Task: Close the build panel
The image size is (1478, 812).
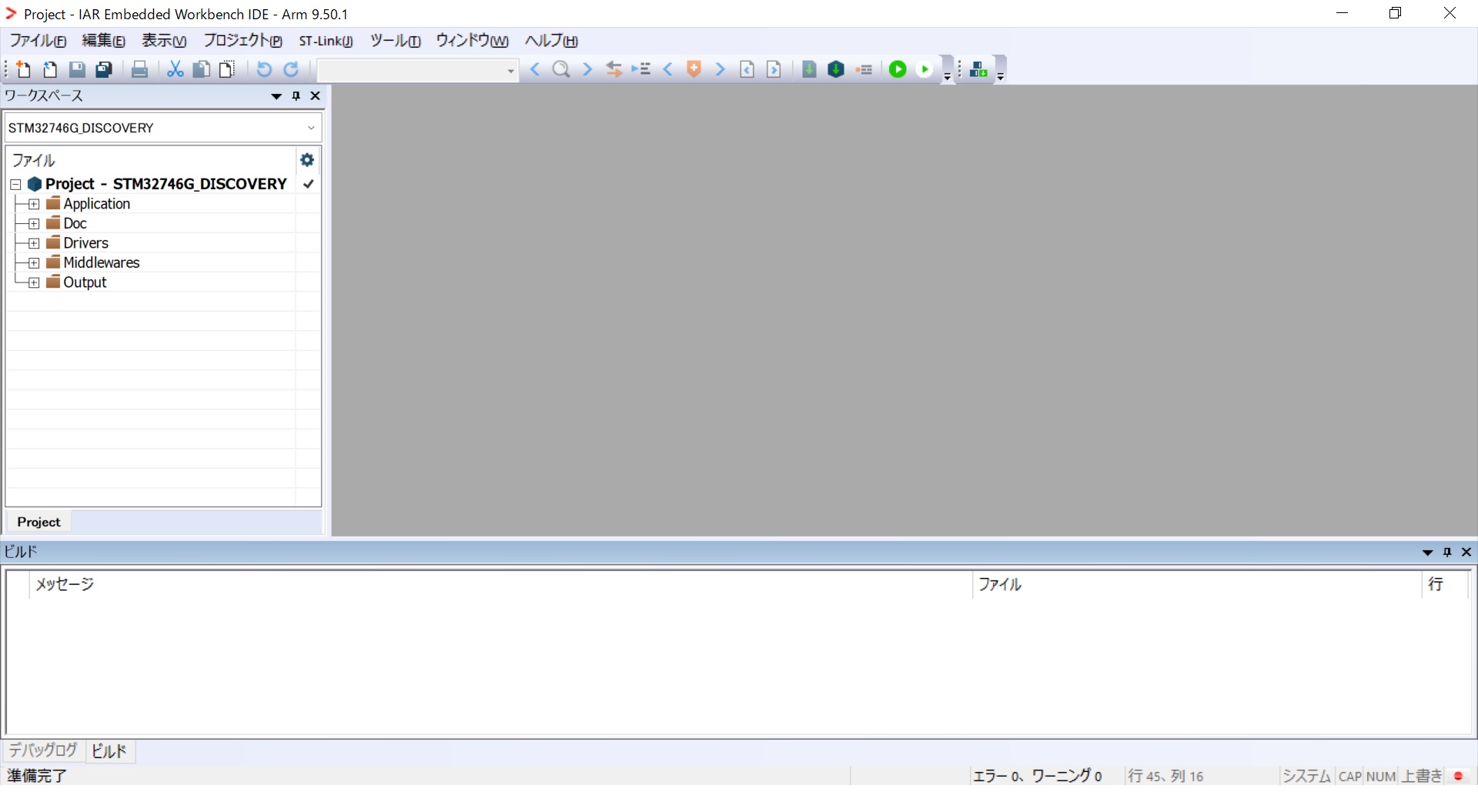Action: [1466, 552]
